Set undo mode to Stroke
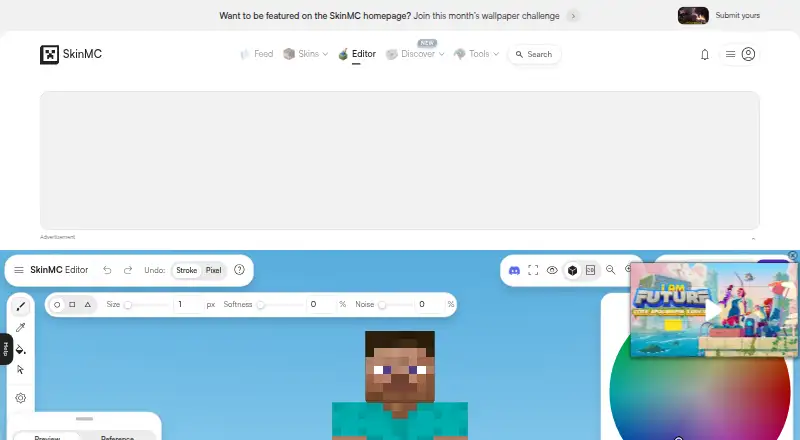The image size is (800, 440). 186,270
